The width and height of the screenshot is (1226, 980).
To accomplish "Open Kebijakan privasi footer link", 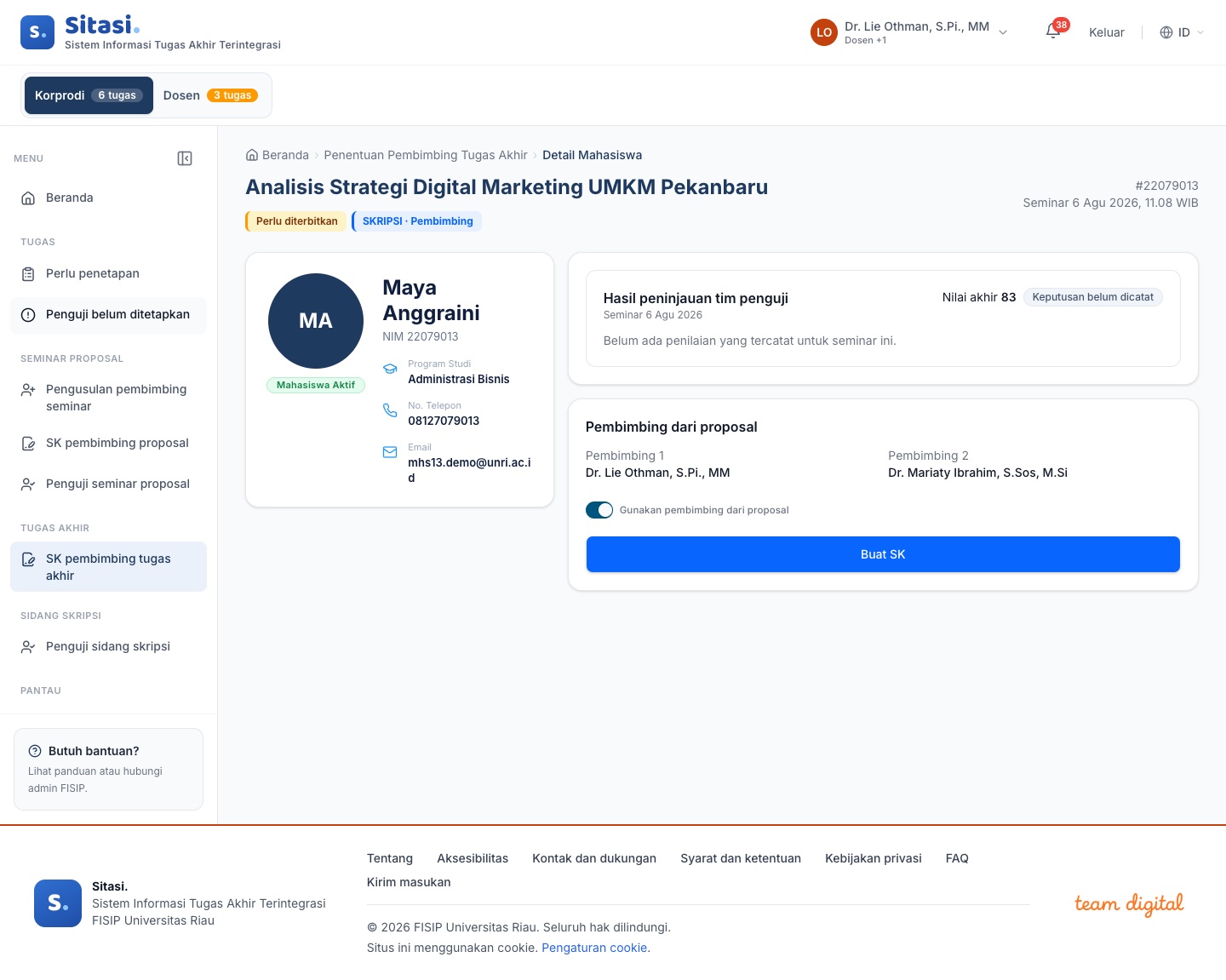I will coord(874,858).
